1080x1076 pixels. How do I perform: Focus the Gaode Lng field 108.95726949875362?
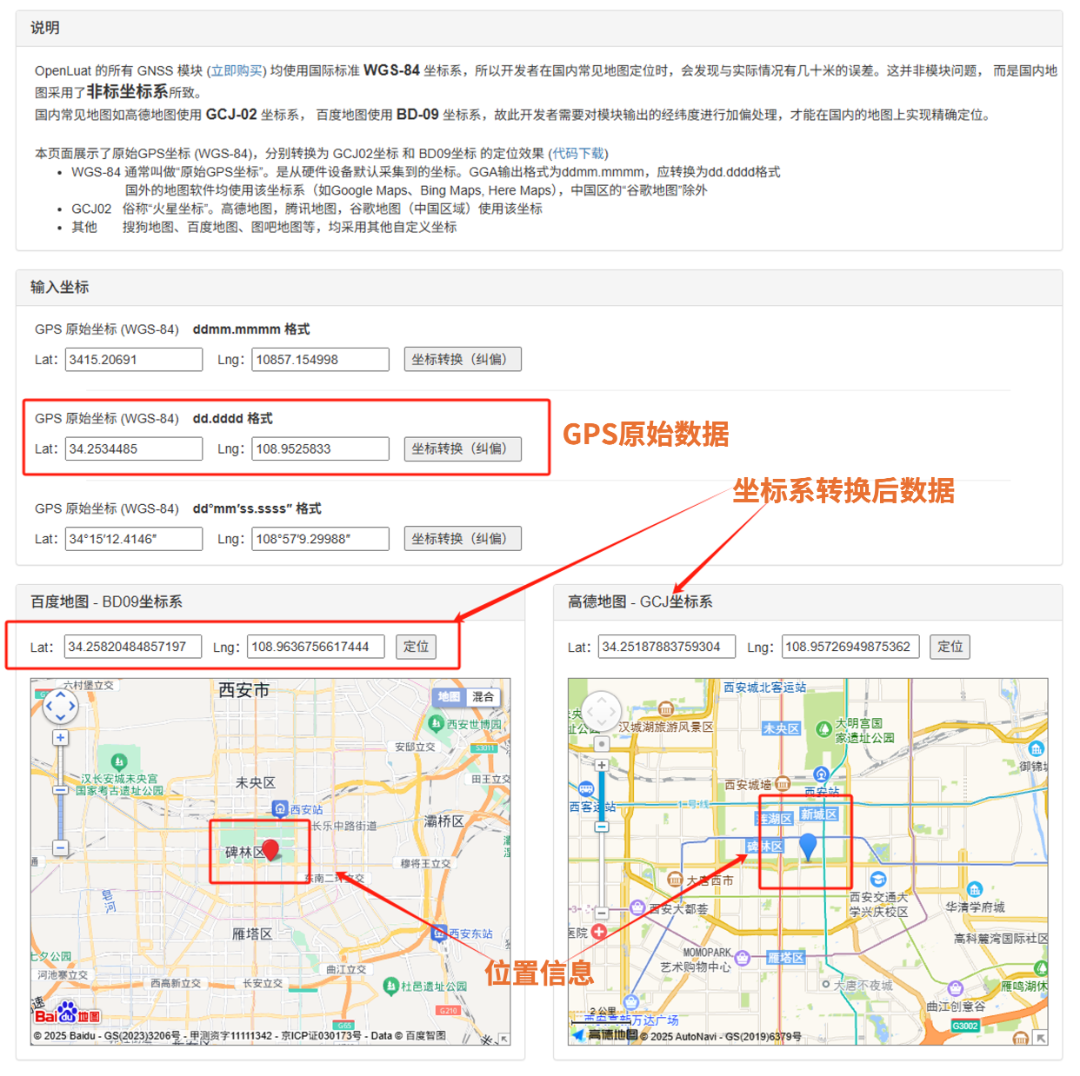click(x=851, y=646)
